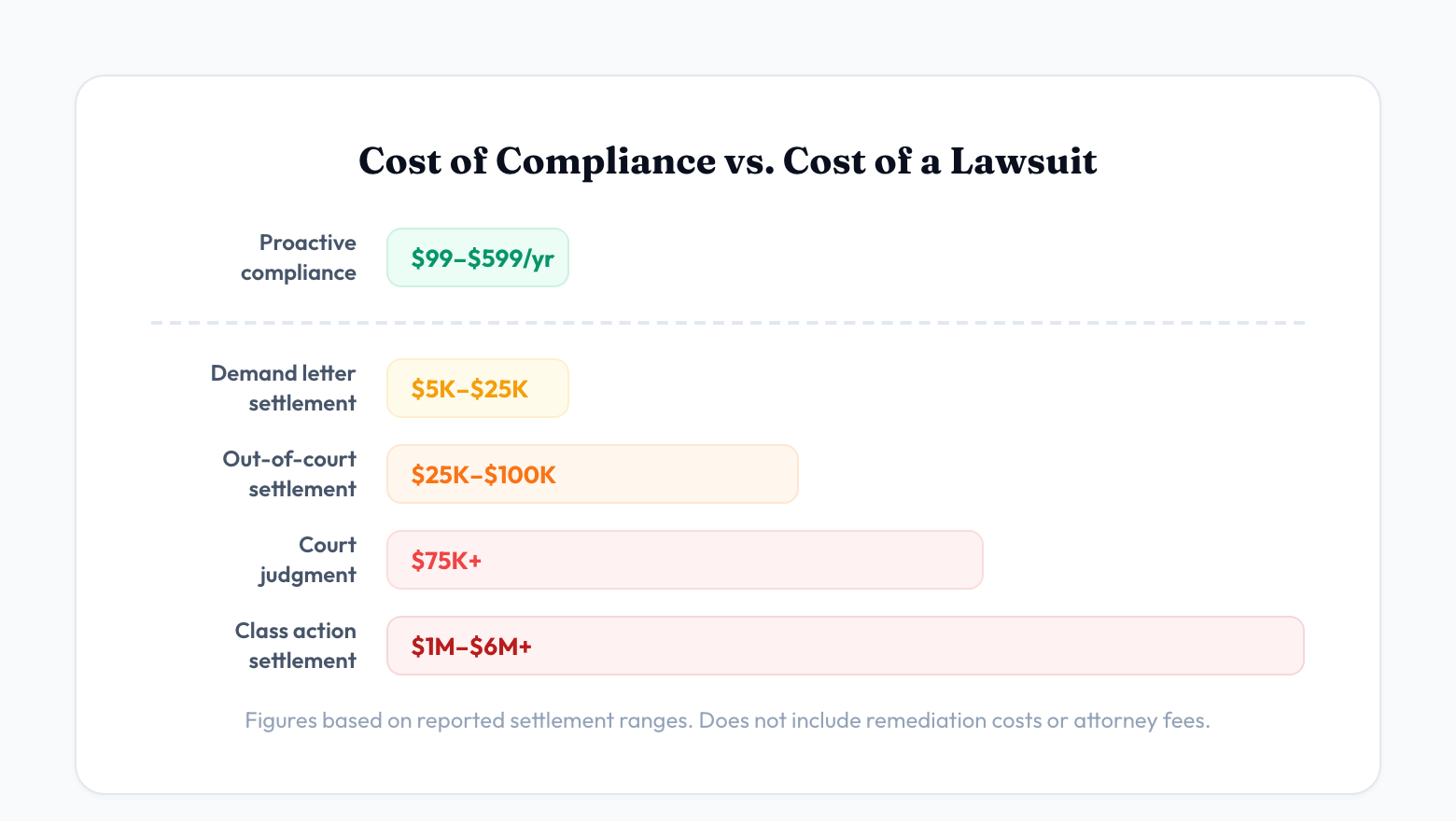Screen dimensions: 1456x821
Task: Click the "Proactive compliance" row label
Action: pyautogui.click(x=299, y=257)
